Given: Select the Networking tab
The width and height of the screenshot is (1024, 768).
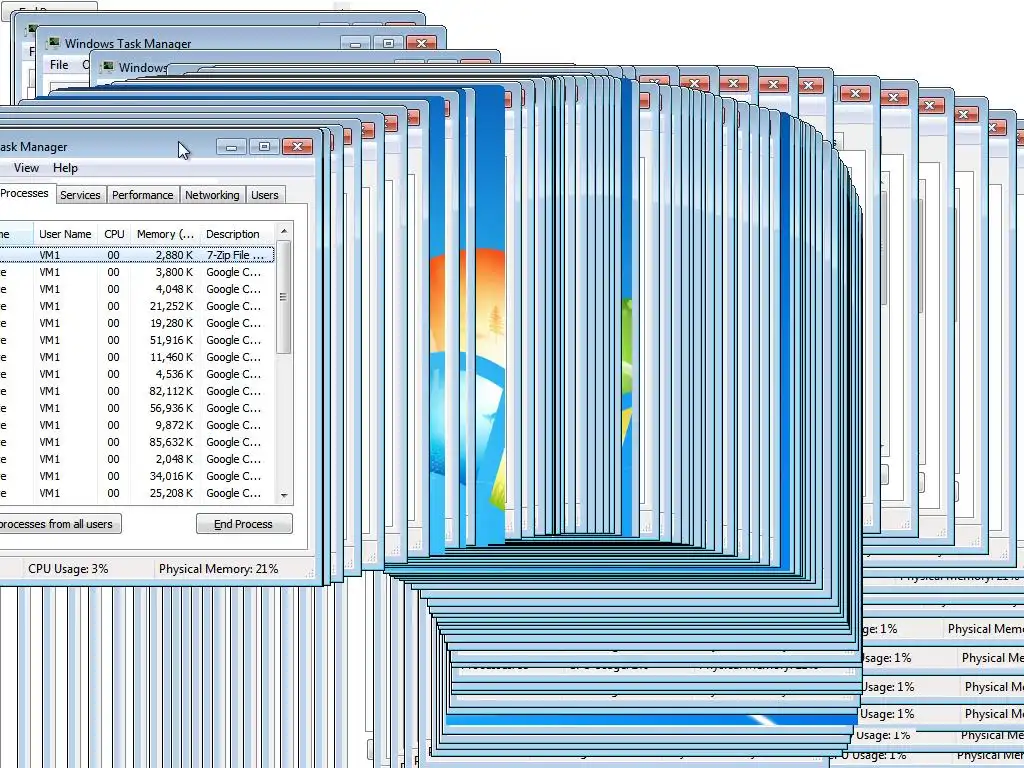Looking at the screenshot, I should click(212, 195).
